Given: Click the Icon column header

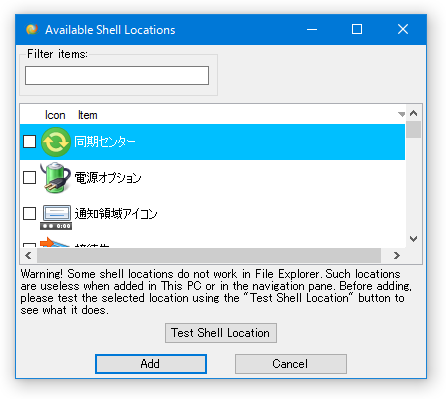Looking at the screenshot, I should 55,115.
